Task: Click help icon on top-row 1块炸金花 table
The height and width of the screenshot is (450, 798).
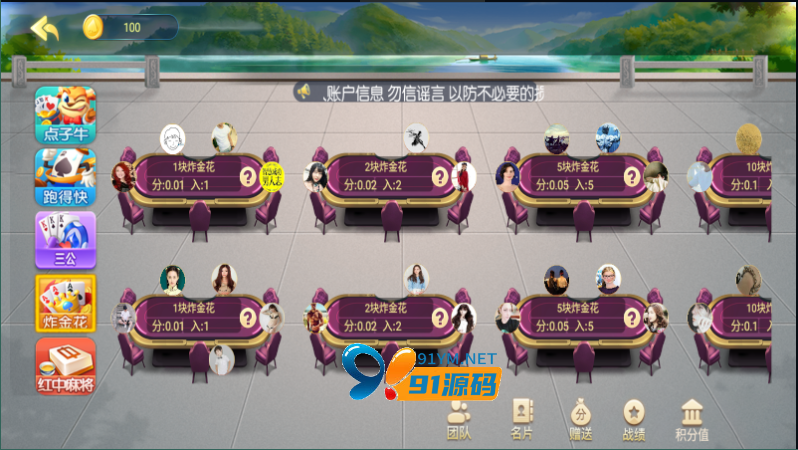Action: click(248, 176)
